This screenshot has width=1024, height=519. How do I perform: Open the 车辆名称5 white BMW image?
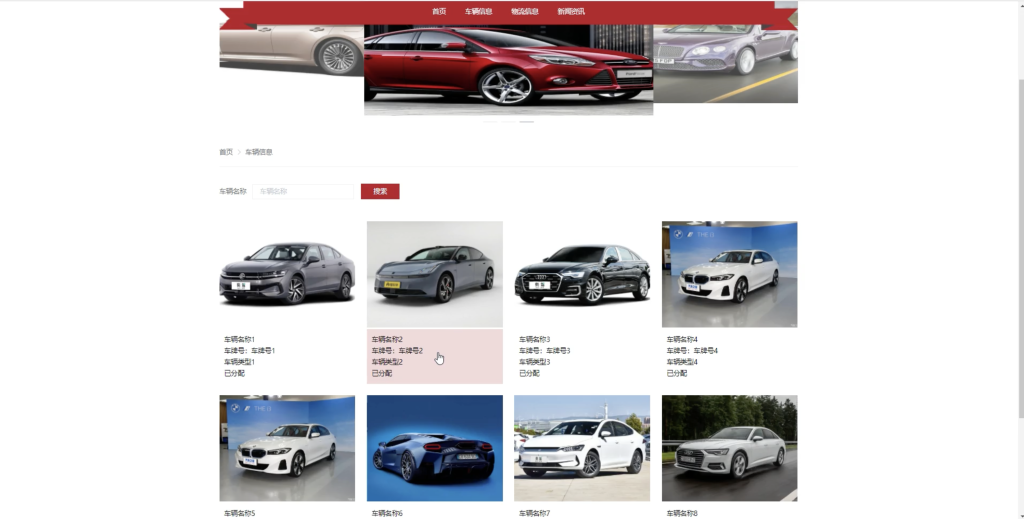287,448
